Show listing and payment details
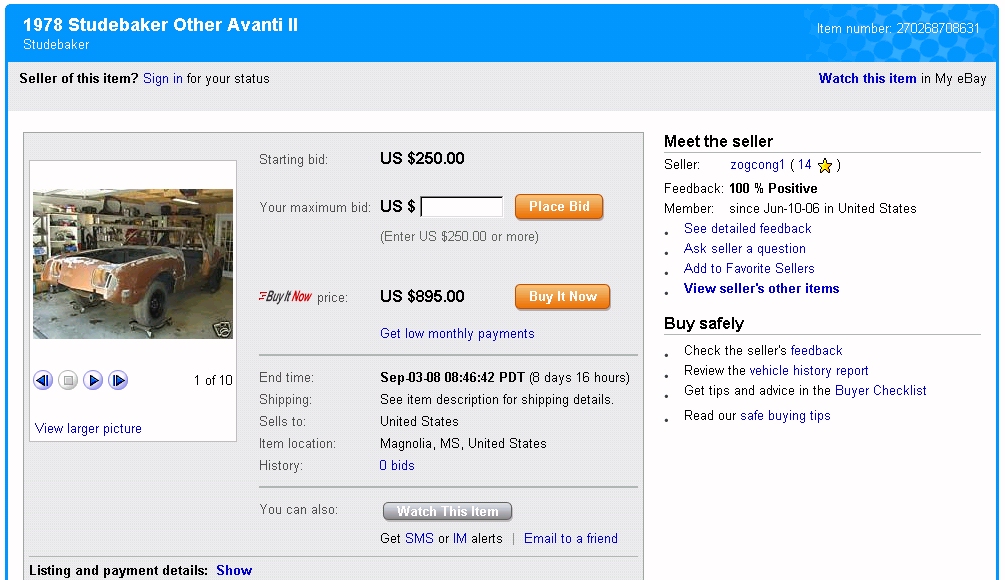Viewport: 1005px width, 580px height. 234,570
